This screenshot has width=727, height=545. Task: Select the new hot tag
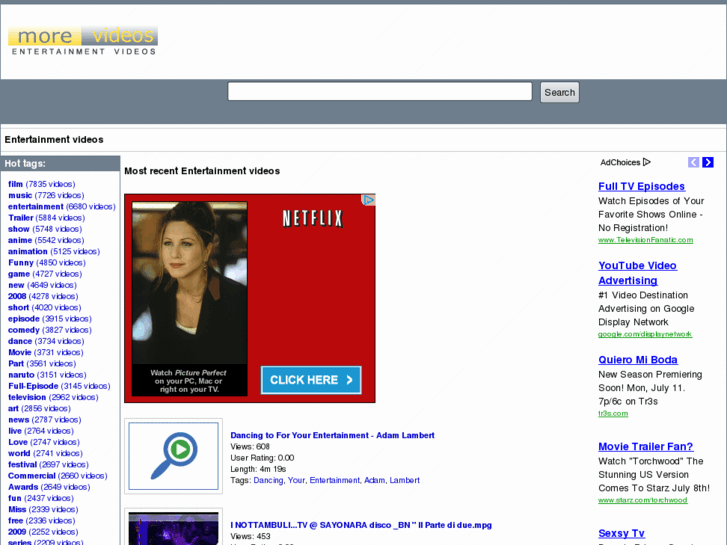click(x=16, y=285)
